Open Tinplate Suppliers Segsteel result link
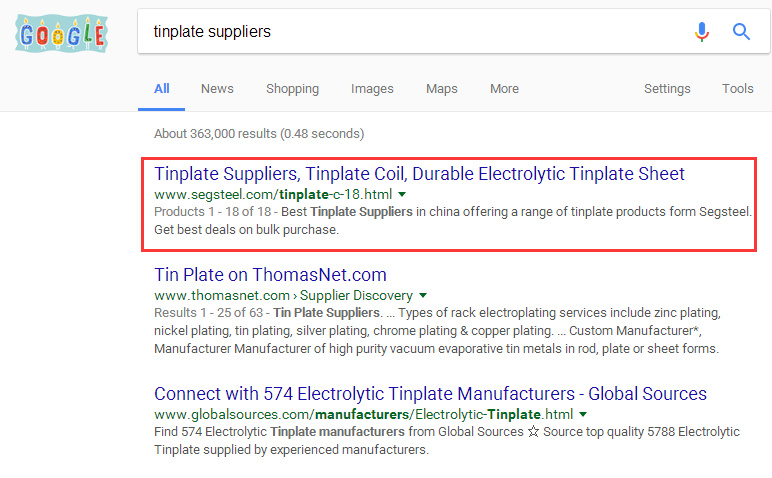This screenshot has width=772, height=478. (x=419, y=174)
